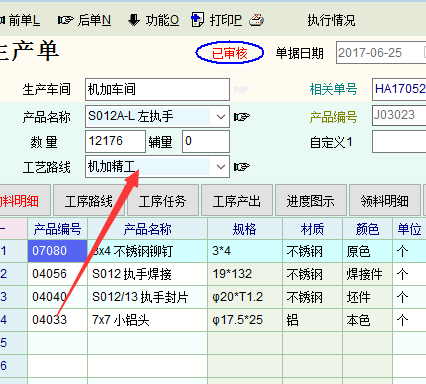
Task: Click the 打印P print button
Action: (216, 20)
